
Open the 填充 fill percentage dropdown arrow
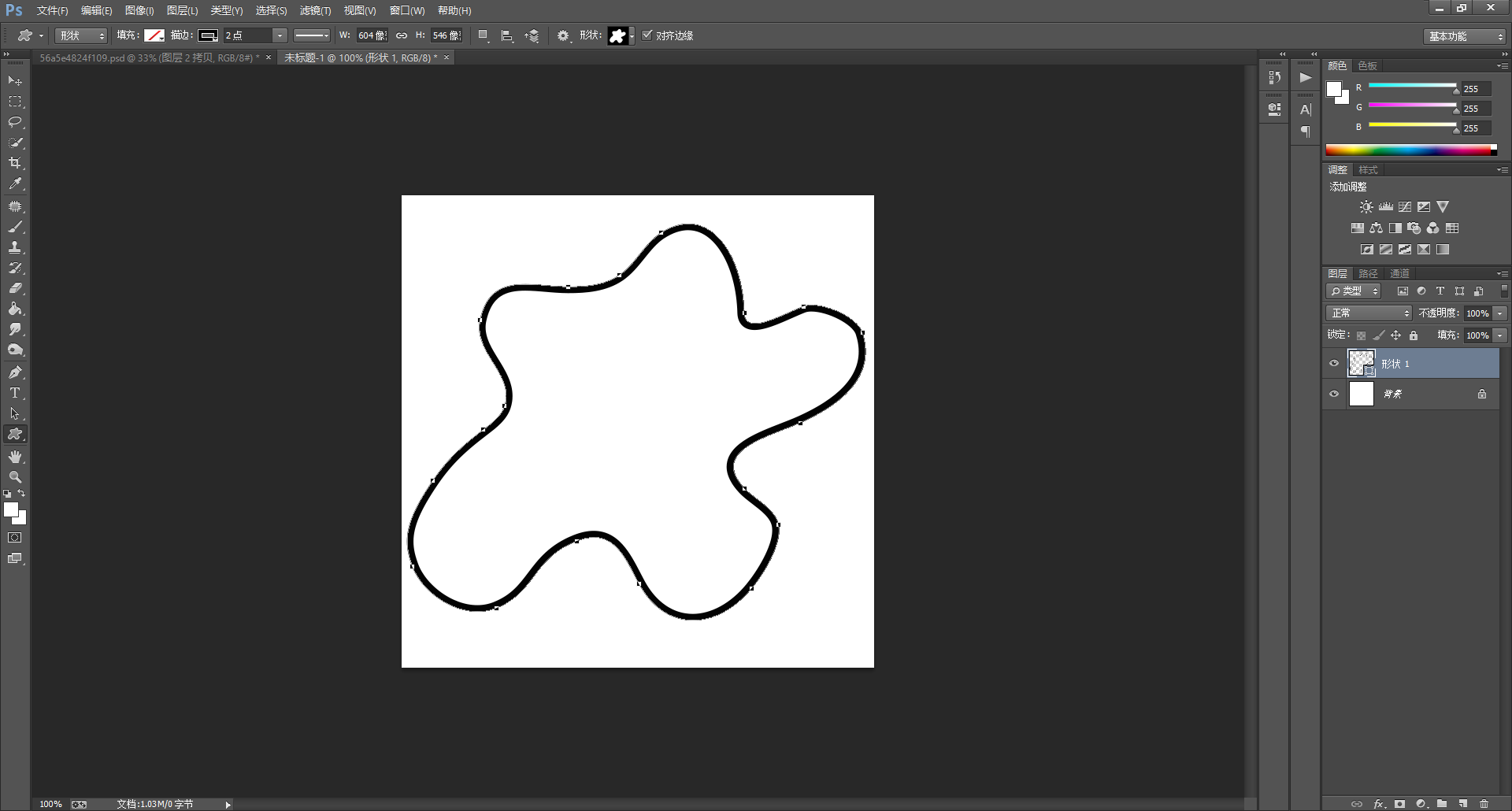[x=1500, y=335]
